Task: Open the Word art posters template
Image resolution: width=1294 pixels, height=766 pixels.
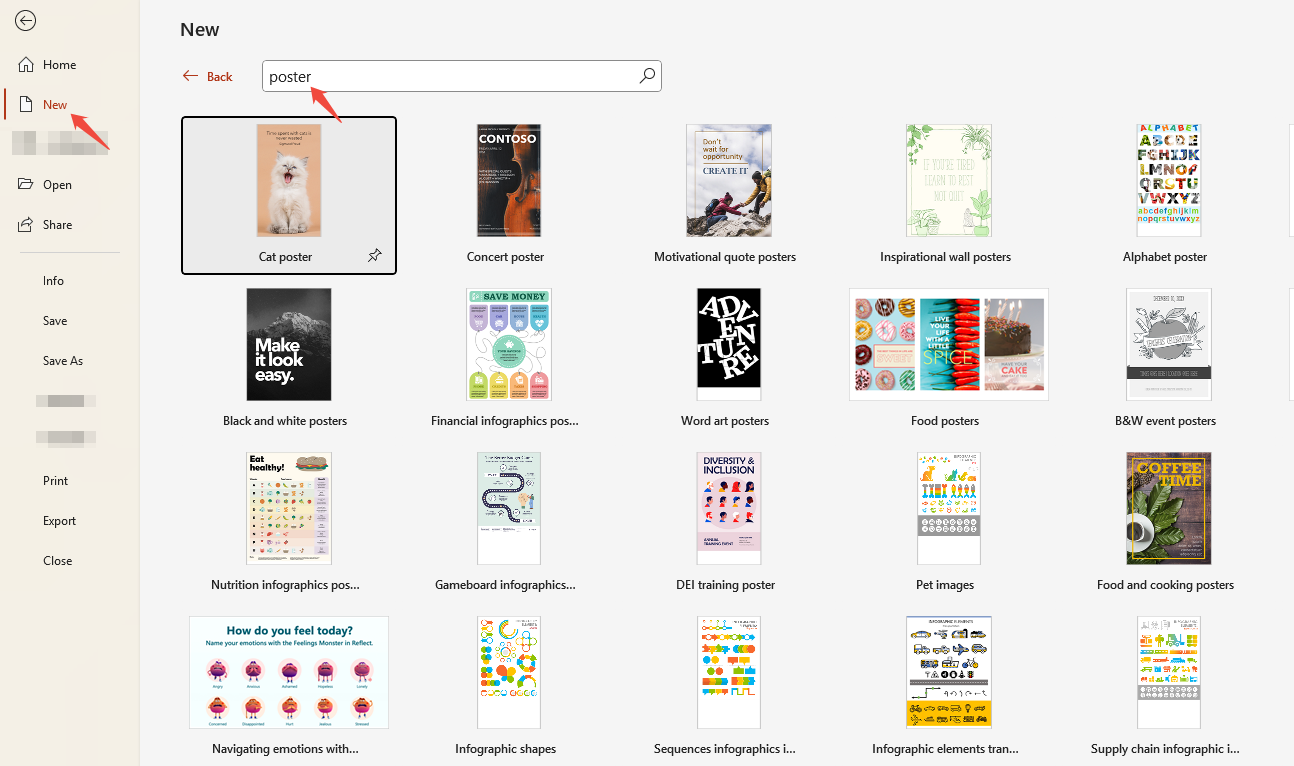Action: [x=728, y=344]
